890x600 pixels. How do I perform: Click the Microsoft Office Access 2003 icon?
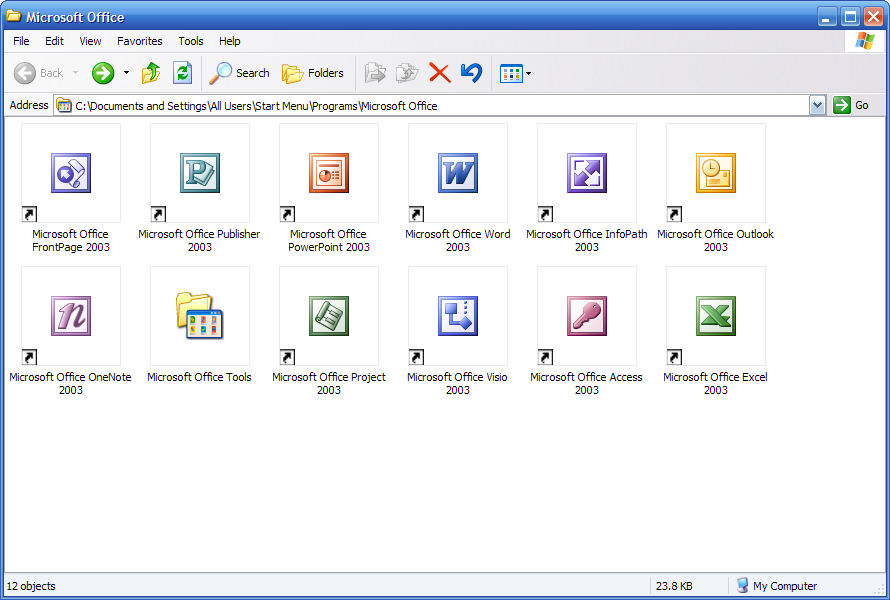(587, 316)
